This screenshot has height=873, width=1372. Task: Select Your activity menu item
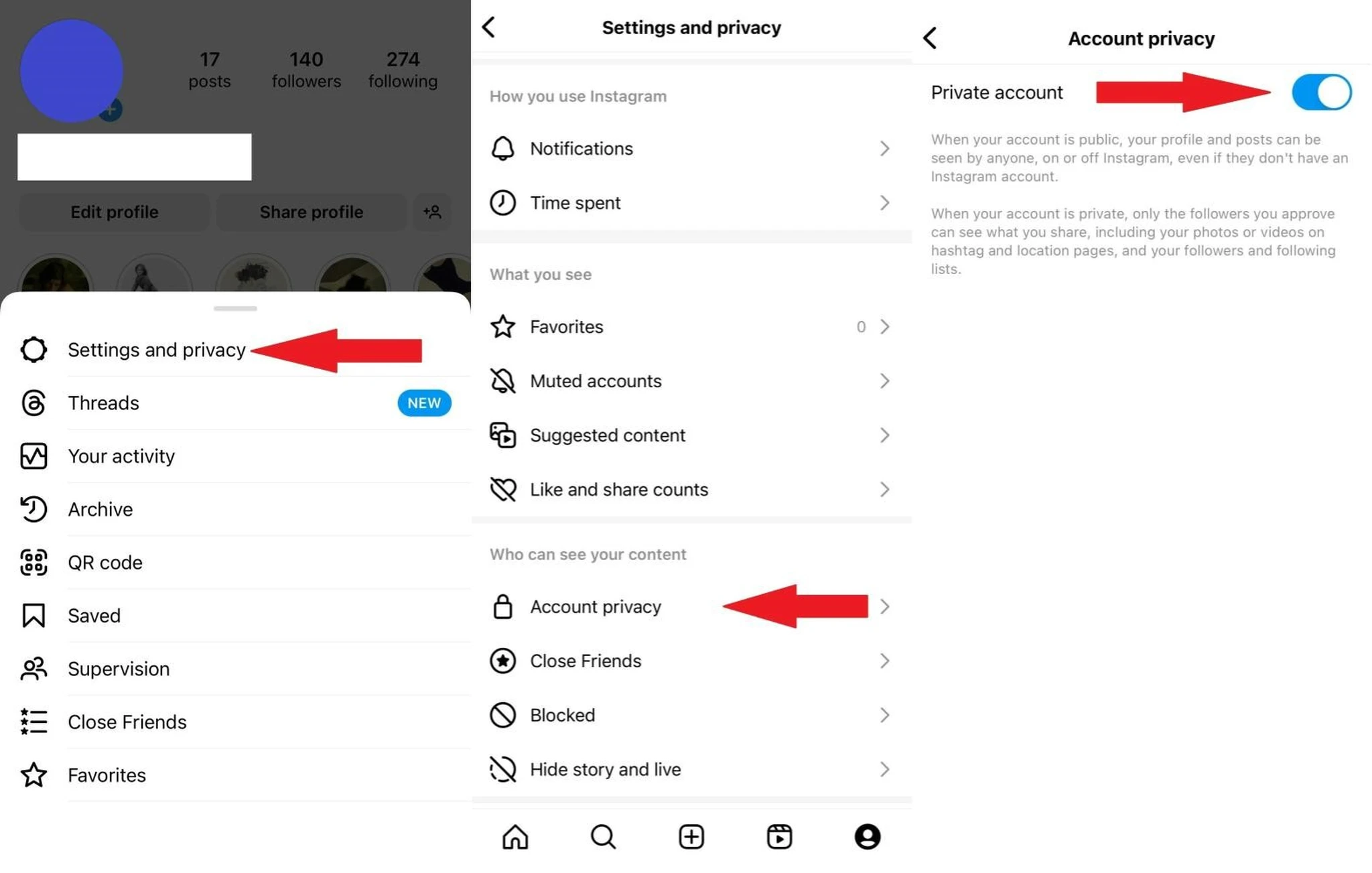tap(121, 456)
